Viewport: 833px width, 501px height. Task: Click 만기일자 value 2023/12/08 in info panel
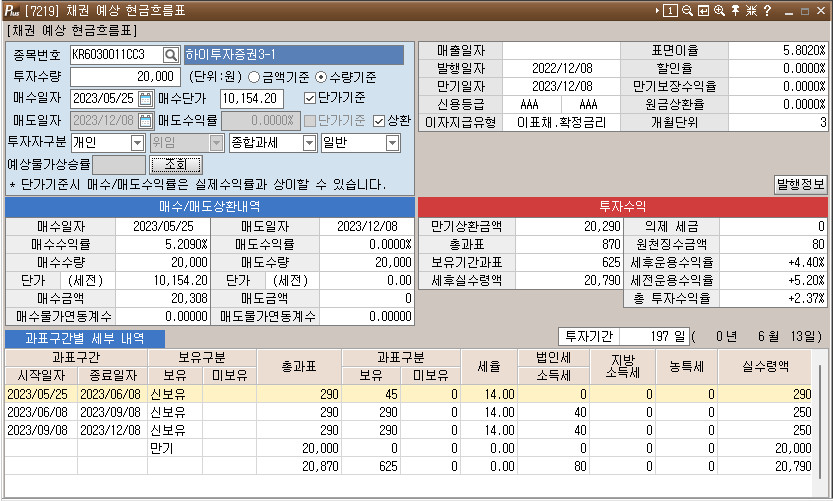coord(562,87)
